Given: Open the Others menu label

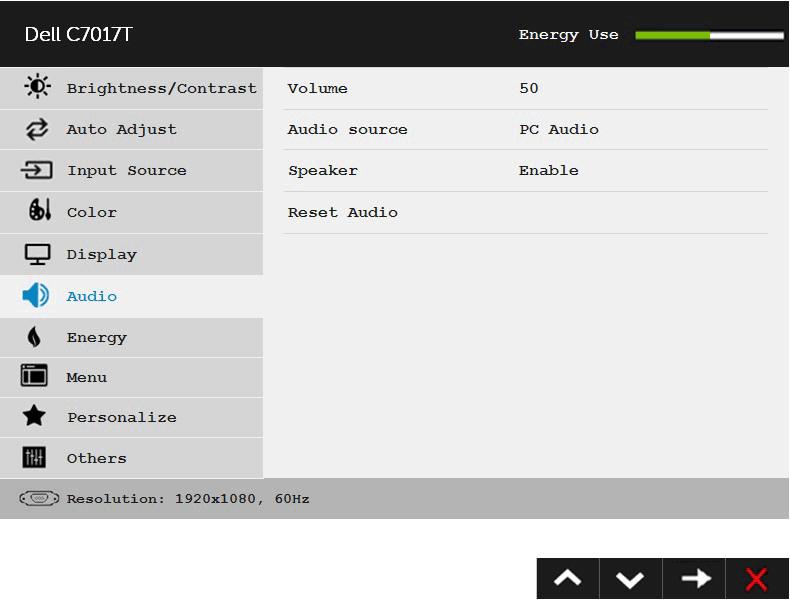Looking at the screenshot, I should point(97,458).
